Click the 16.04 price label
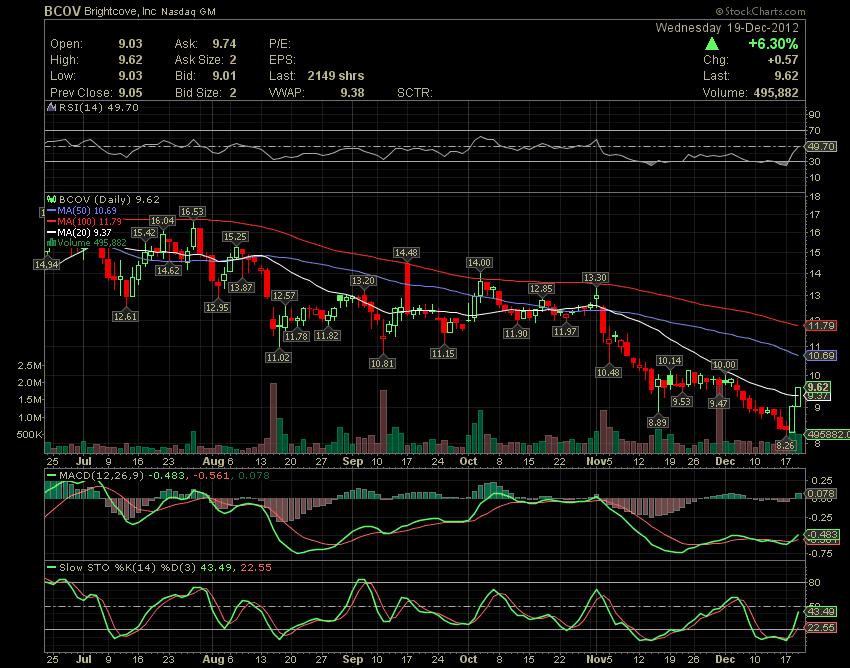The width and height of the screenshot is (850, 668). coord(162,220)
